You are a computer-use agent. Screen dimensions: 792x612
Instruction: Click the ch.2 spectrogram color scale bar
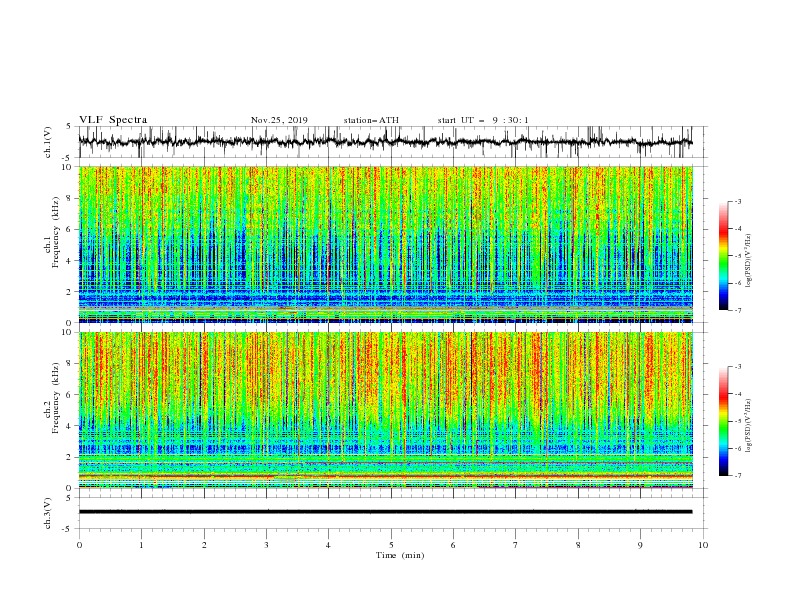(x=723, y=421)
